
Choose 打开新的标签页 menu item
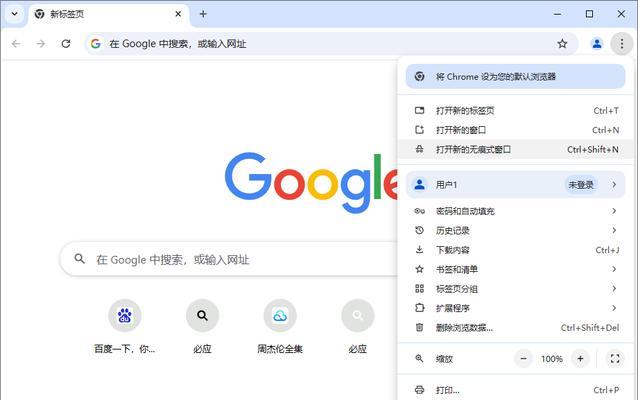coord(515,111)
